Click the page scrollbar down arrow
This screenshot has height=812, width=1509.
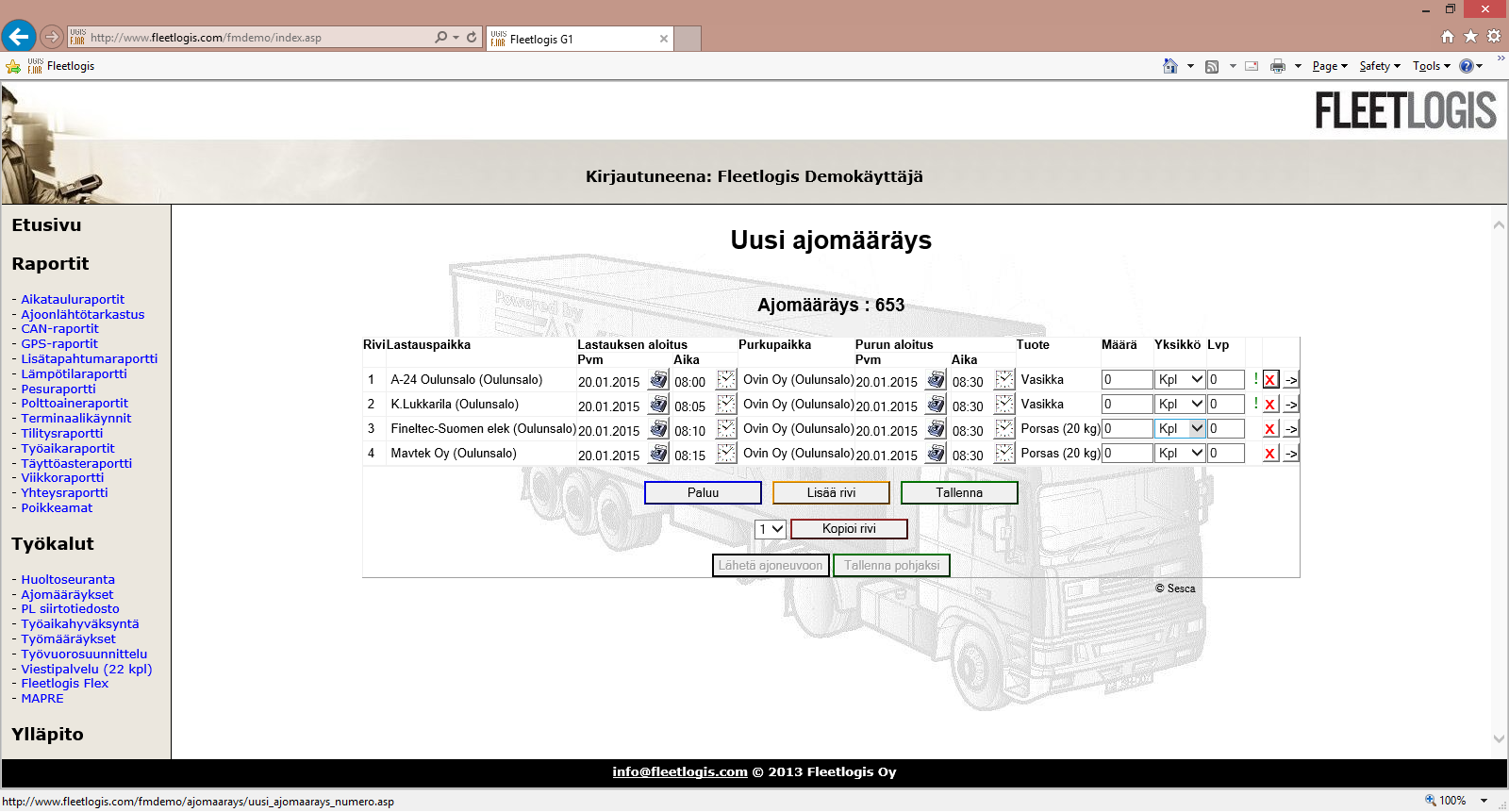(1499, 739)
